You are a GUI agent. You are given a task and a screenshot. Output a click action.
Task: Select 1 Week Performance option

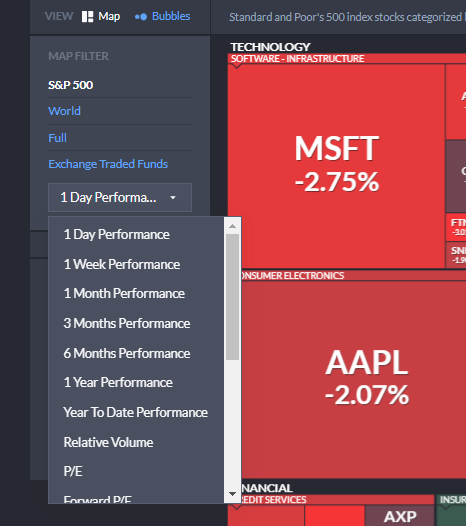pyautogui.click(x=136, y=264)
